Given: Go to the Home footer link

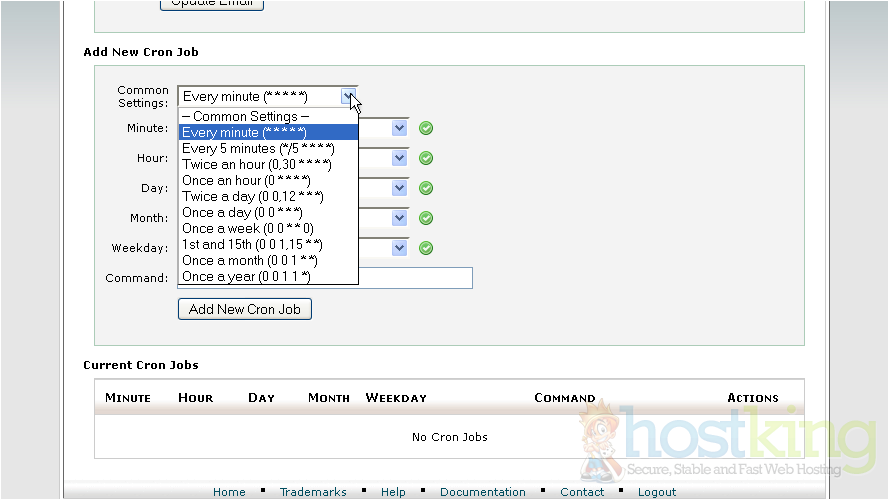Looking at the screenshot, I should [x=229, y=492].
